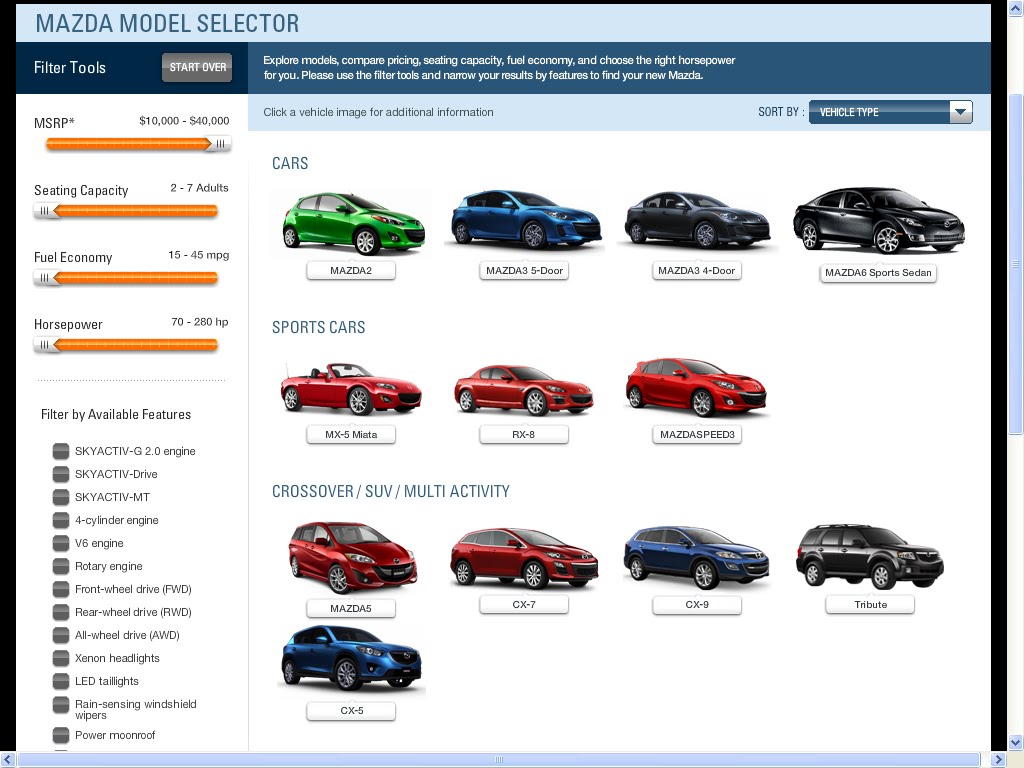Click the MAZDA5 label button
This screenshot has width=1024, height=768.
(x=351, y=608)
